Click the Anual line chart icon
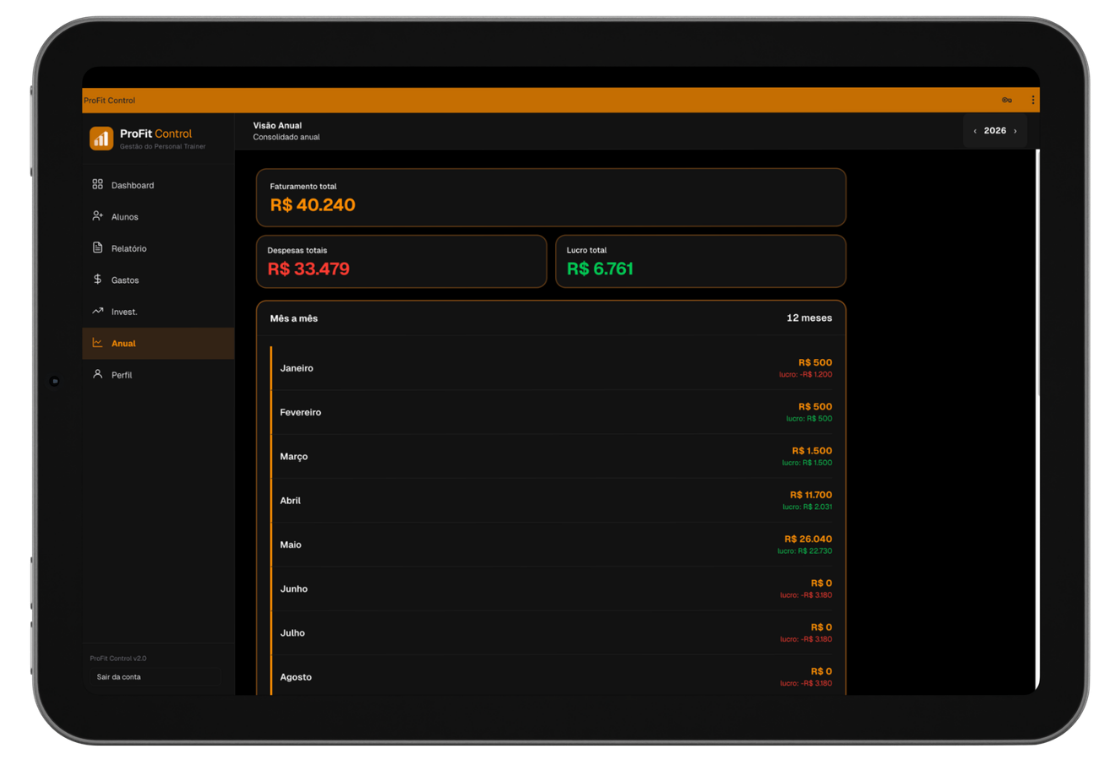This screenshot has width=1120, height=760. tap(98, 343)
